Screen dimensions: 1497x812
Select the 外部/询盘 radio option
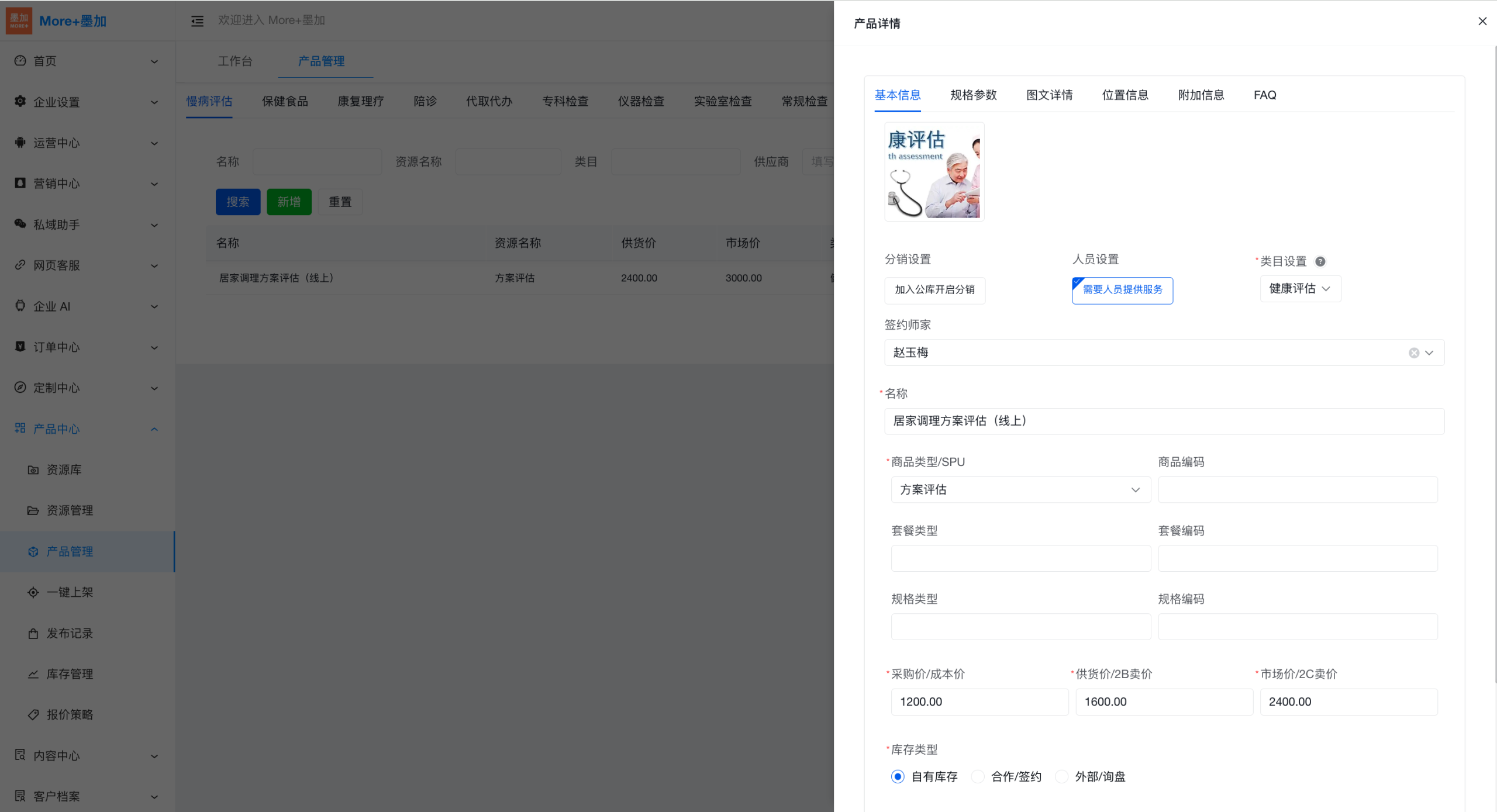tap(1061, 776)
